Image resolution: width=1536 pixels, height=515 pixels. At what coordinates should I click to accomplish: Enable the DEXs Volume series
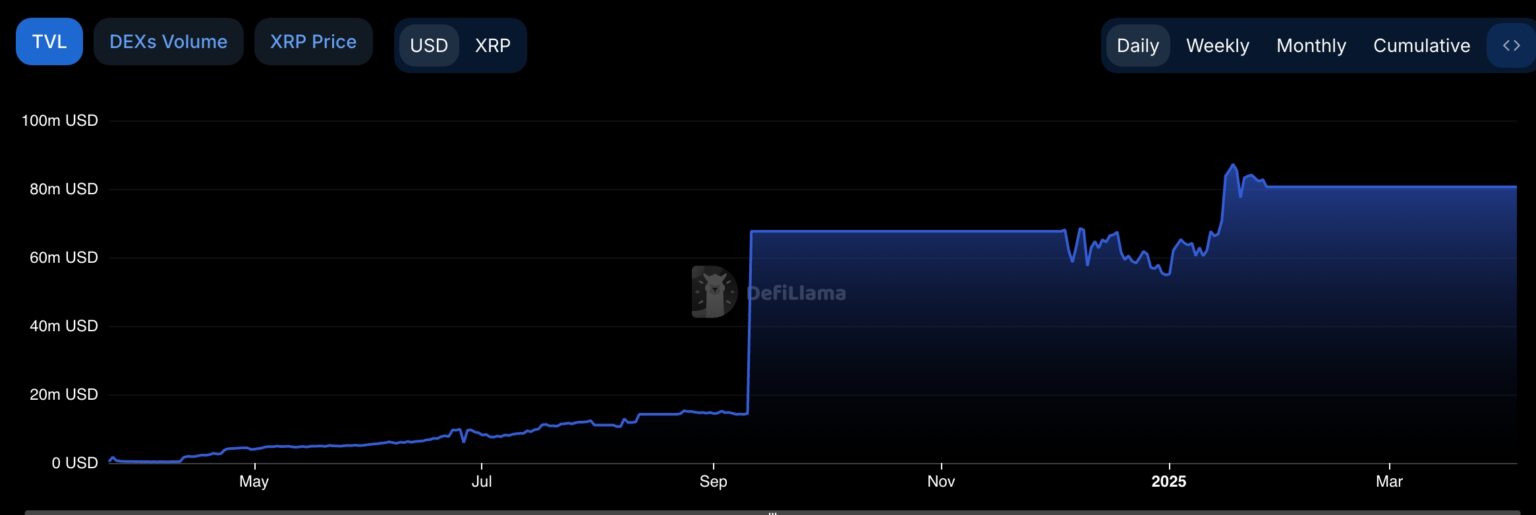168,42
